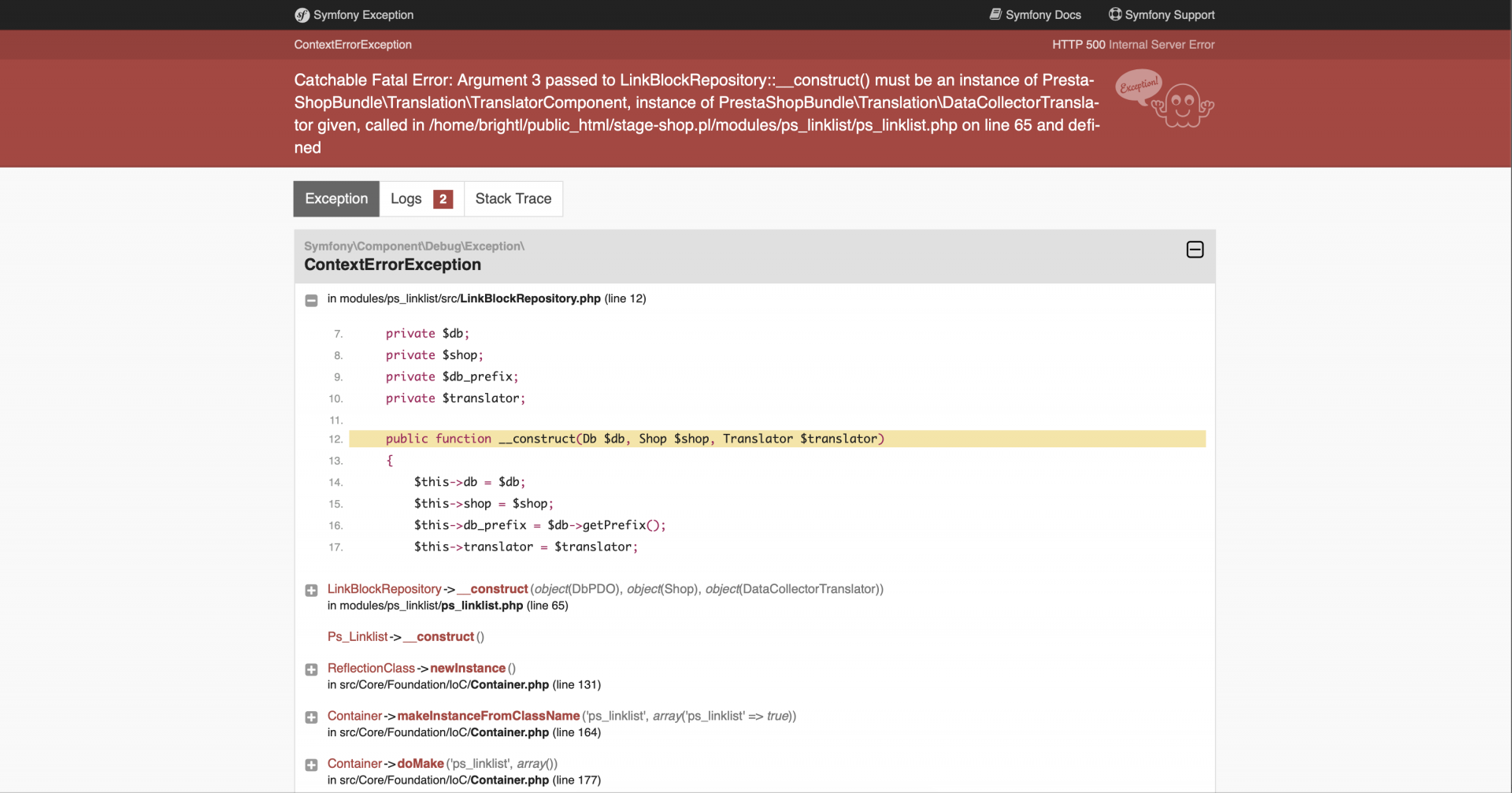Click the Symfony Support lifebuoy icon

coord(1115,14)
